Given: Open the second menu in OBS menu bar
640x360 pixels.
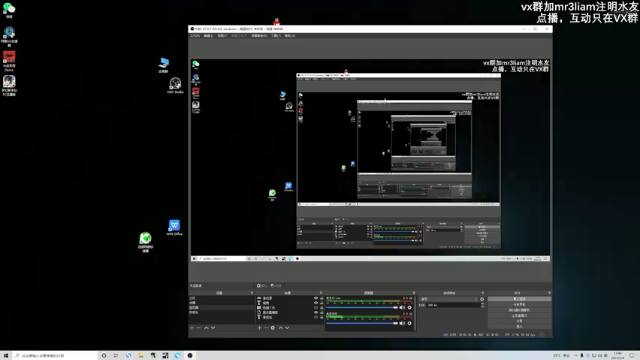Looking at the screenshot, I should pyautogui.click(x=209, y=36).
